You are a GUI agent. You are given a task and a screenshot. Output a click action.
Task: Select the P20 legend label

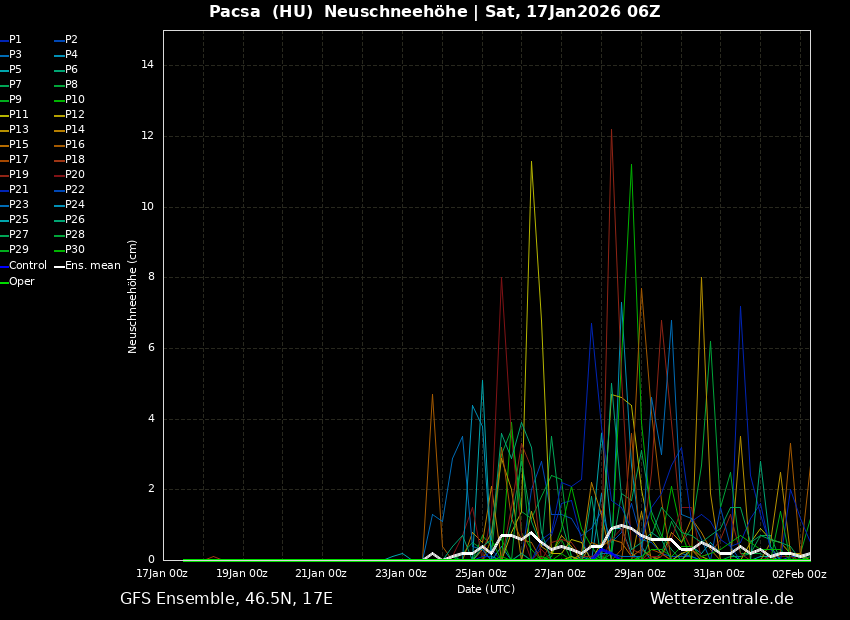(x=74, y=175)
